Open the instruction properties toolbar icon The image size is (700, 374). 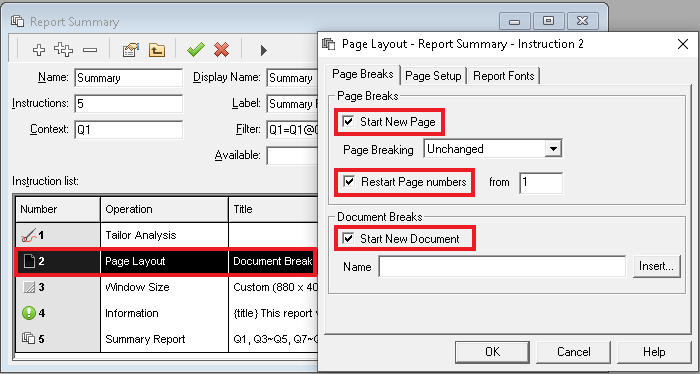[x=131, y=50]
